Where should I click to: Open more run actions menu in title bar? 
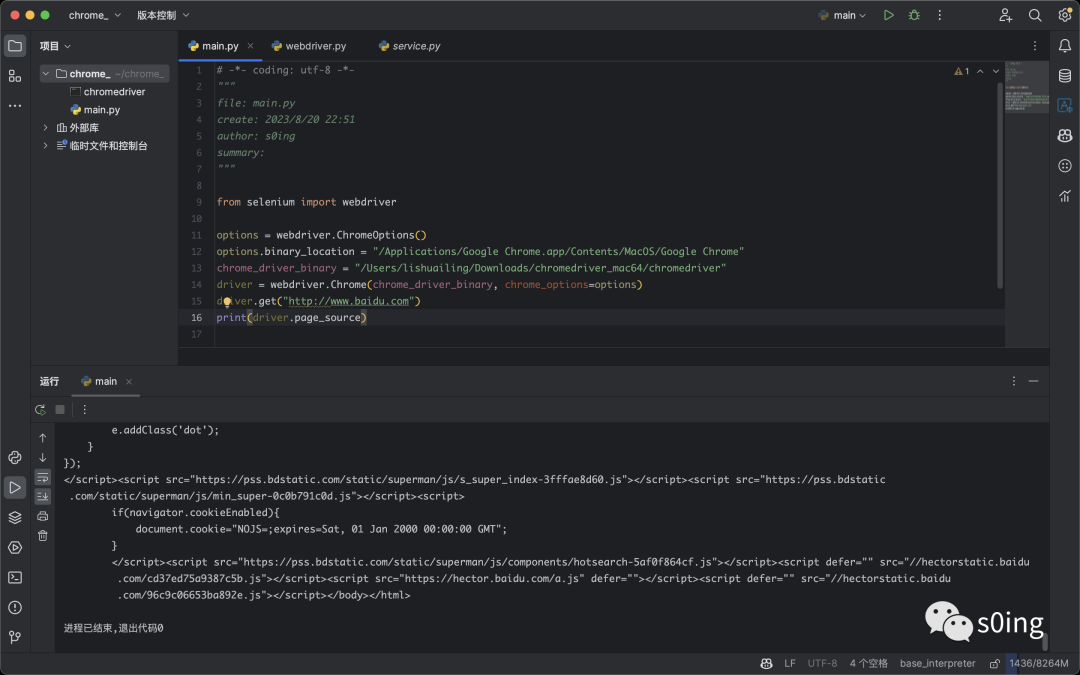point(939,15)
